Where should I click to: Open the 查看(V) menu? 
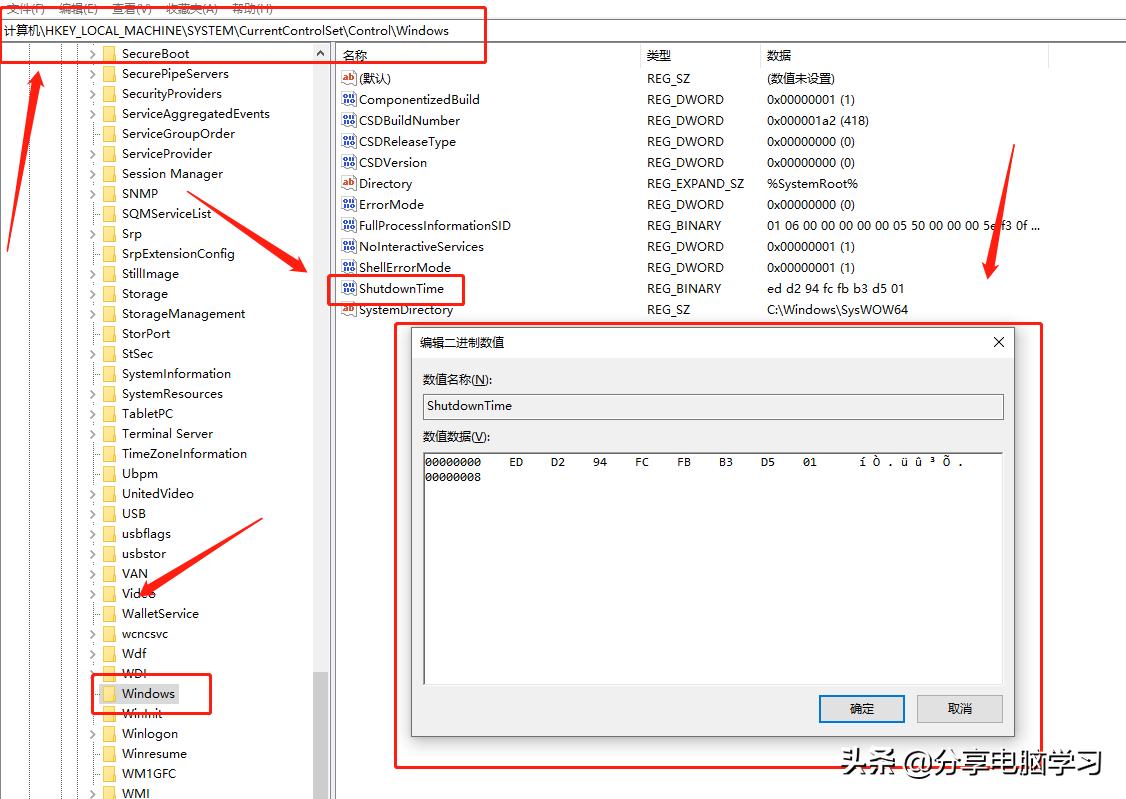(131, 8)
